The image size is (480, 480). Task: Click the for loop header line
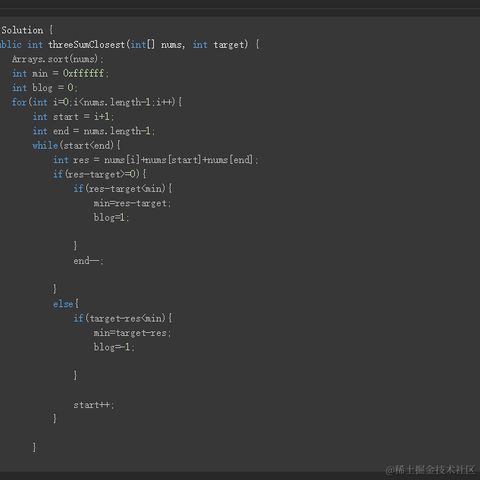[x=97, y=102]
